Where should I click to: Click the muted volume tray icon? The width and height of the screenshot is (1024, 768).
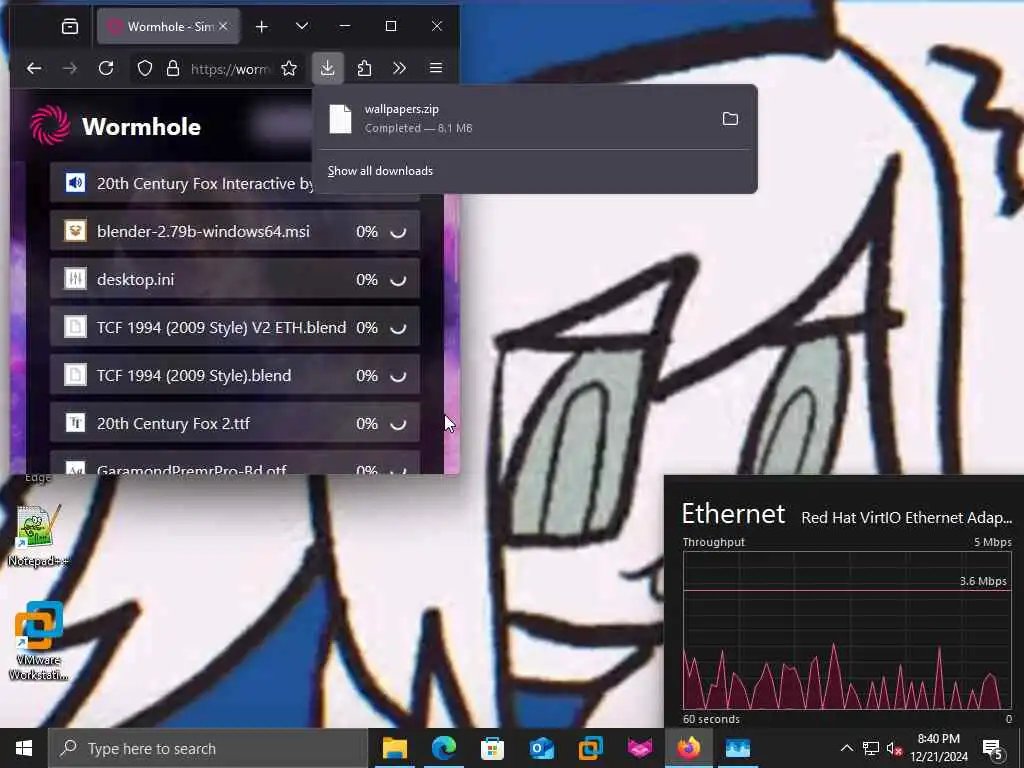tap(894, 748)
